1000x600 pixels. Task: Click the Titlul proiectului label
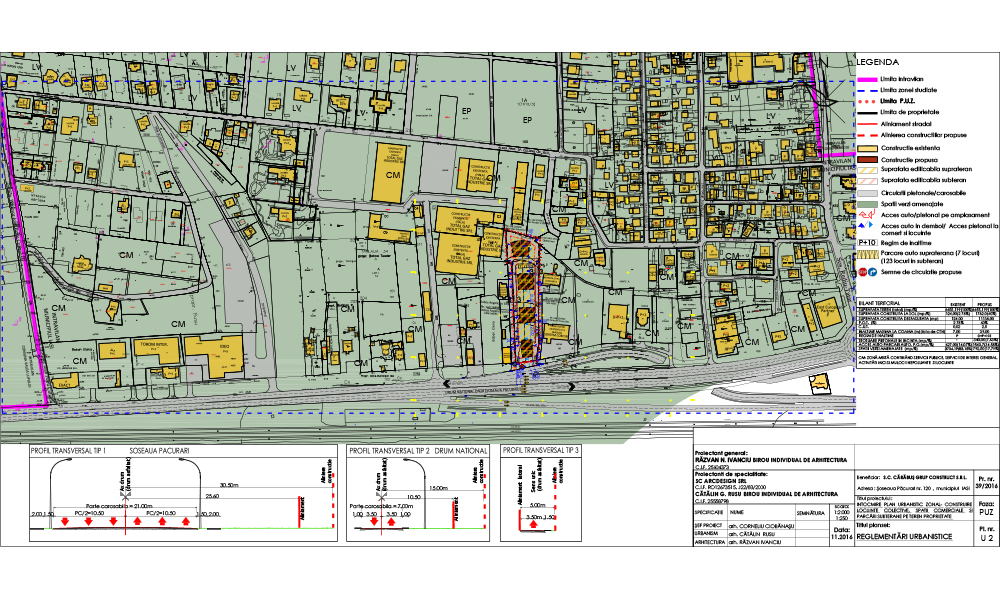[872, 497]
